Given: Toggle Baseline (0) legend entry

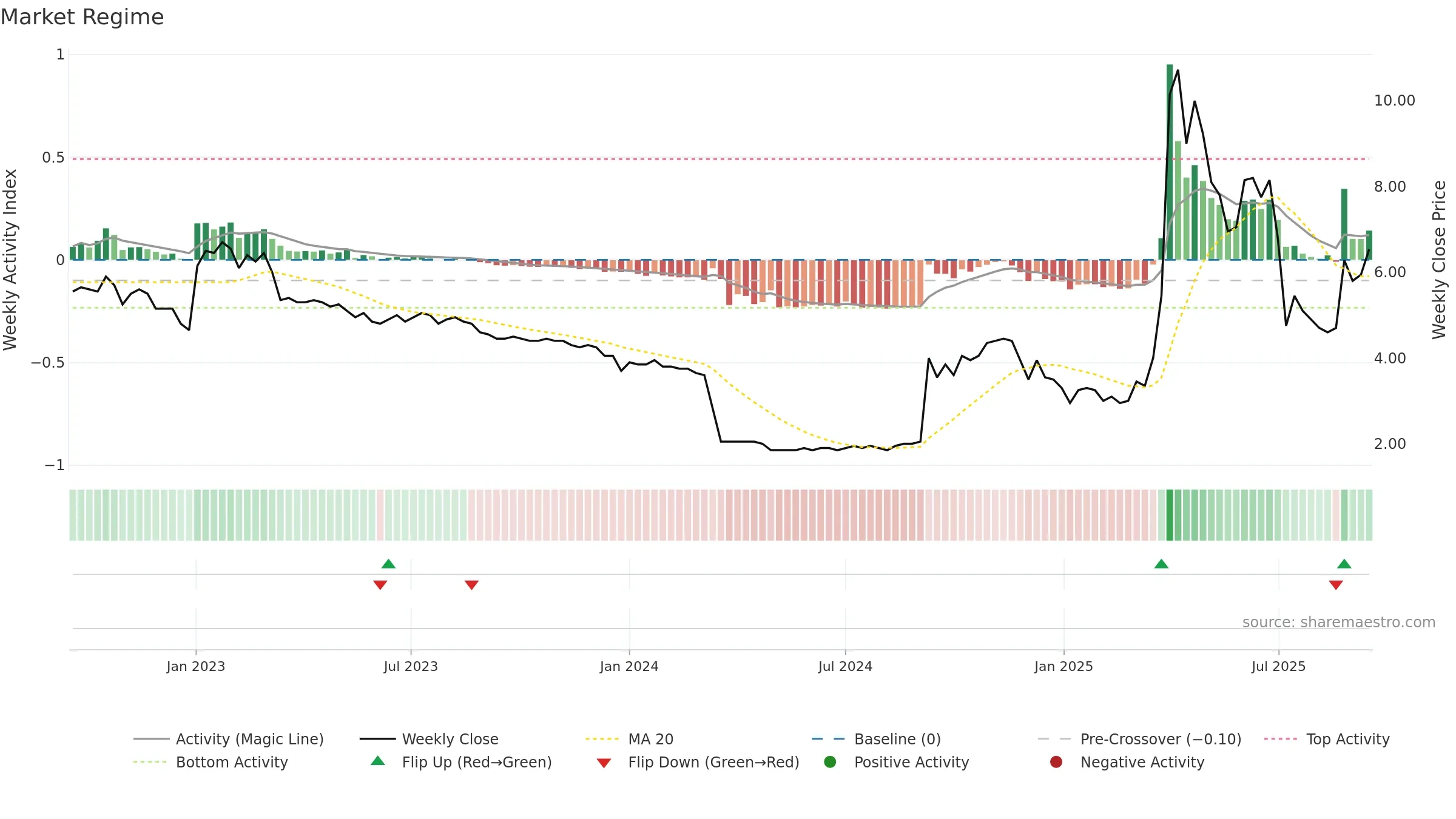Looking at the screenshot, I should pos(876,739).
